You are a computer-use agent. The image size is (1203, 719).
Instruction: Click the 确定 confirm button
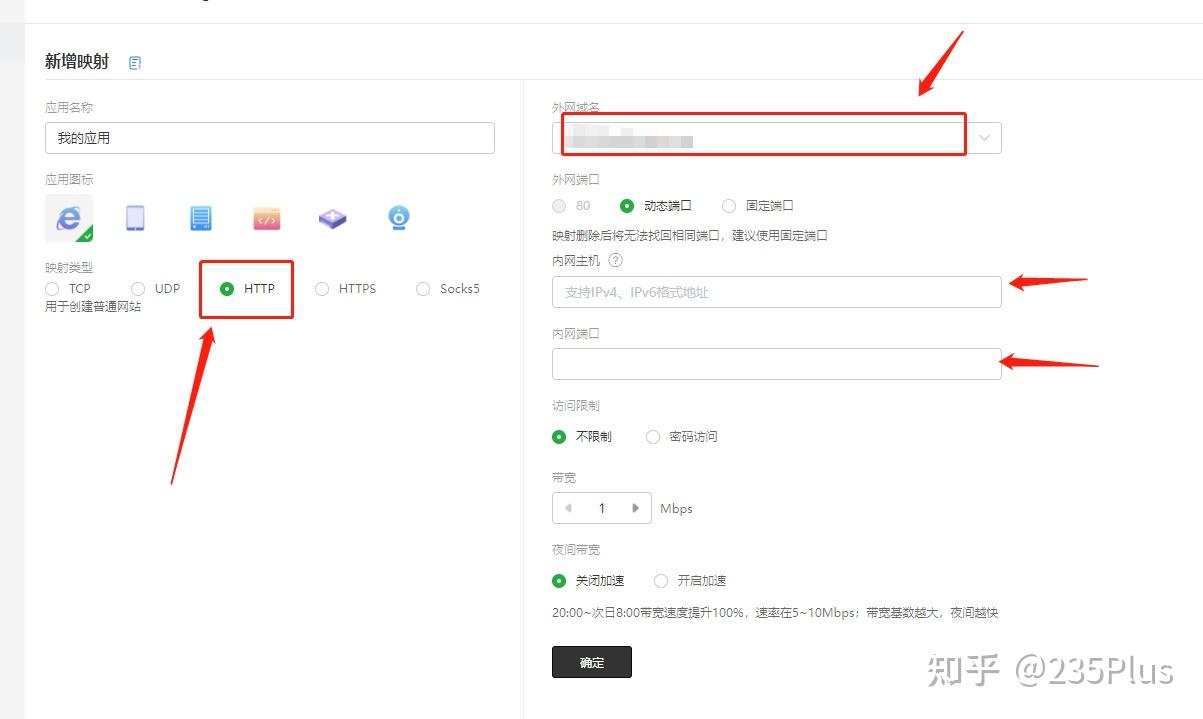[x=591, y=662]
